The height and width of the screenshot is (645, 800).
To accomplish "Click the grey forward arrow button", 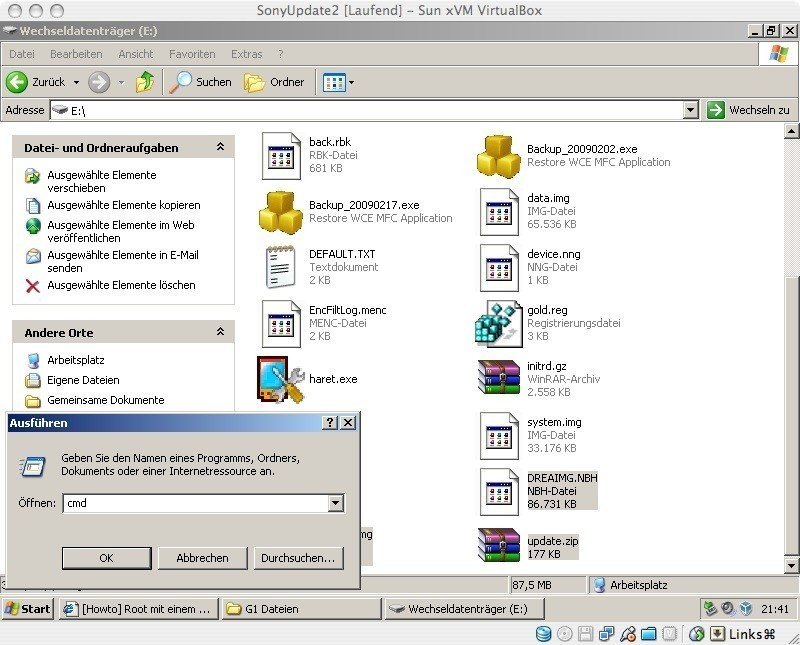I will click(98, 82).
